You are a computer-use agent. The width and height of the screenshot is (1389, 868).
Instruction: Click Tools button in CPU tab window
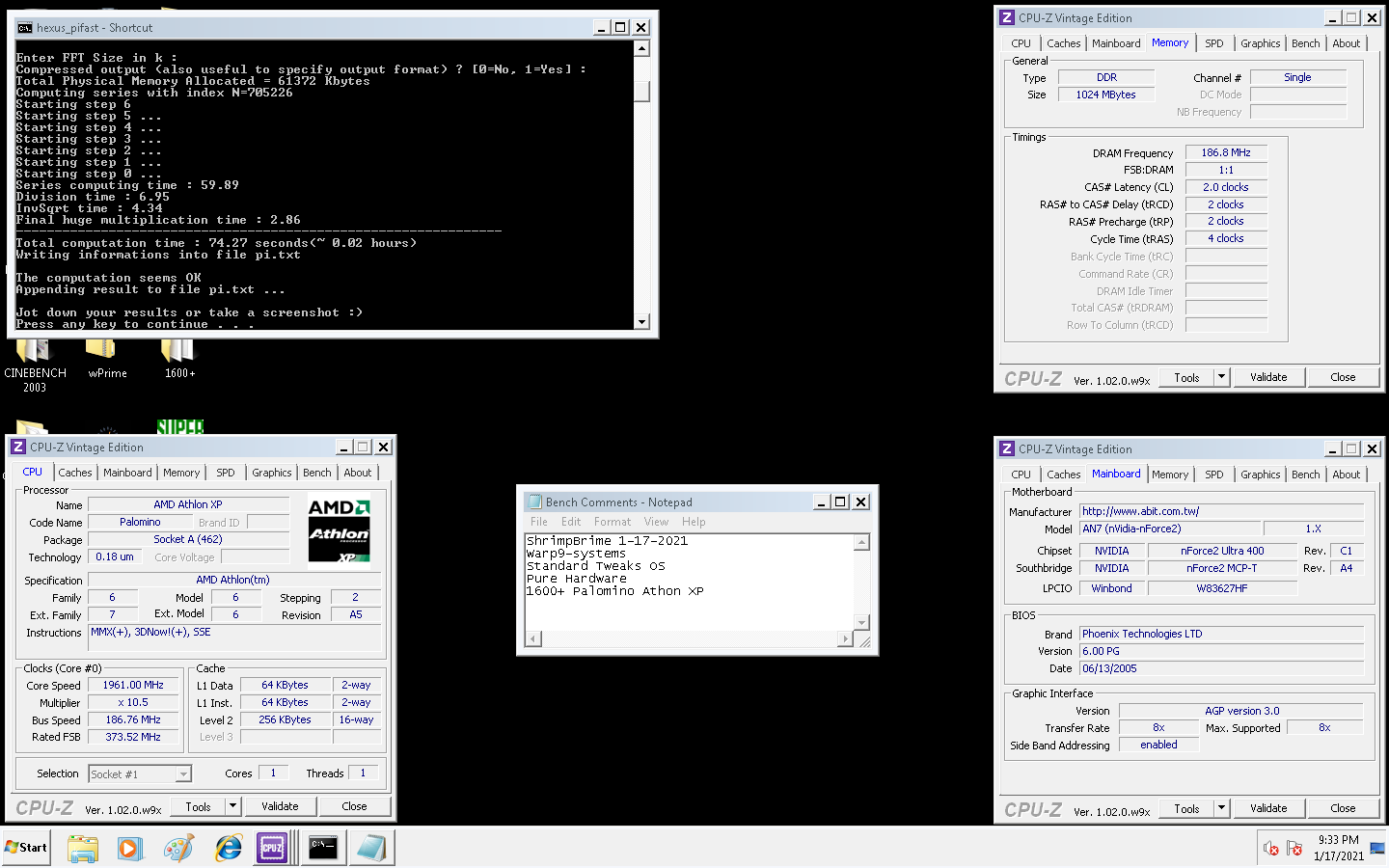point(199,806)
